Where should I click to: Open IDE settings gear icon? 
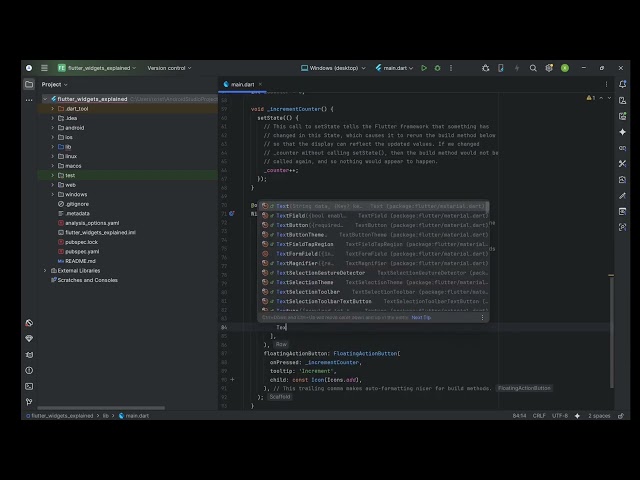point(549,68)
